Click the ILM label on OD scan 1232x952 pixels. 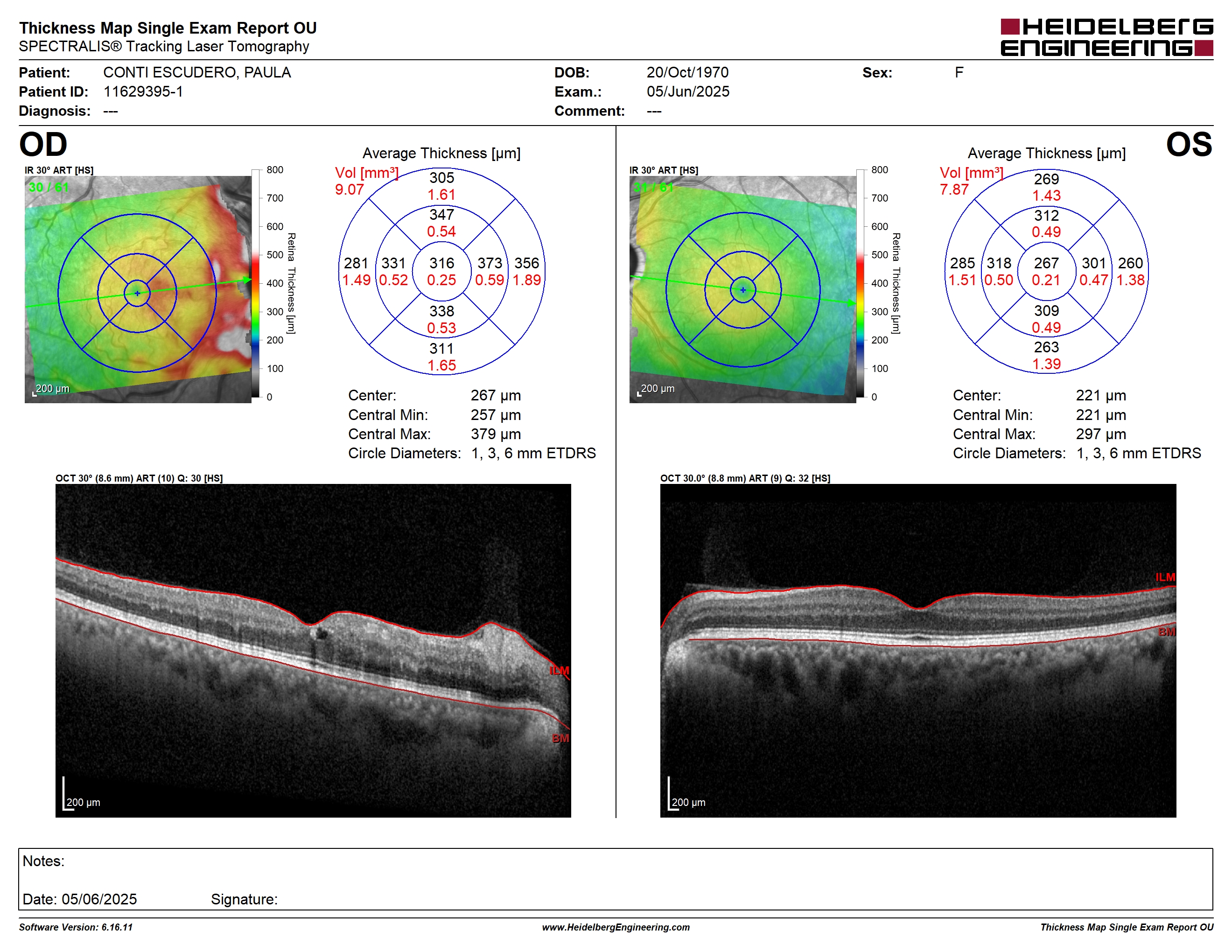[560, 671]
